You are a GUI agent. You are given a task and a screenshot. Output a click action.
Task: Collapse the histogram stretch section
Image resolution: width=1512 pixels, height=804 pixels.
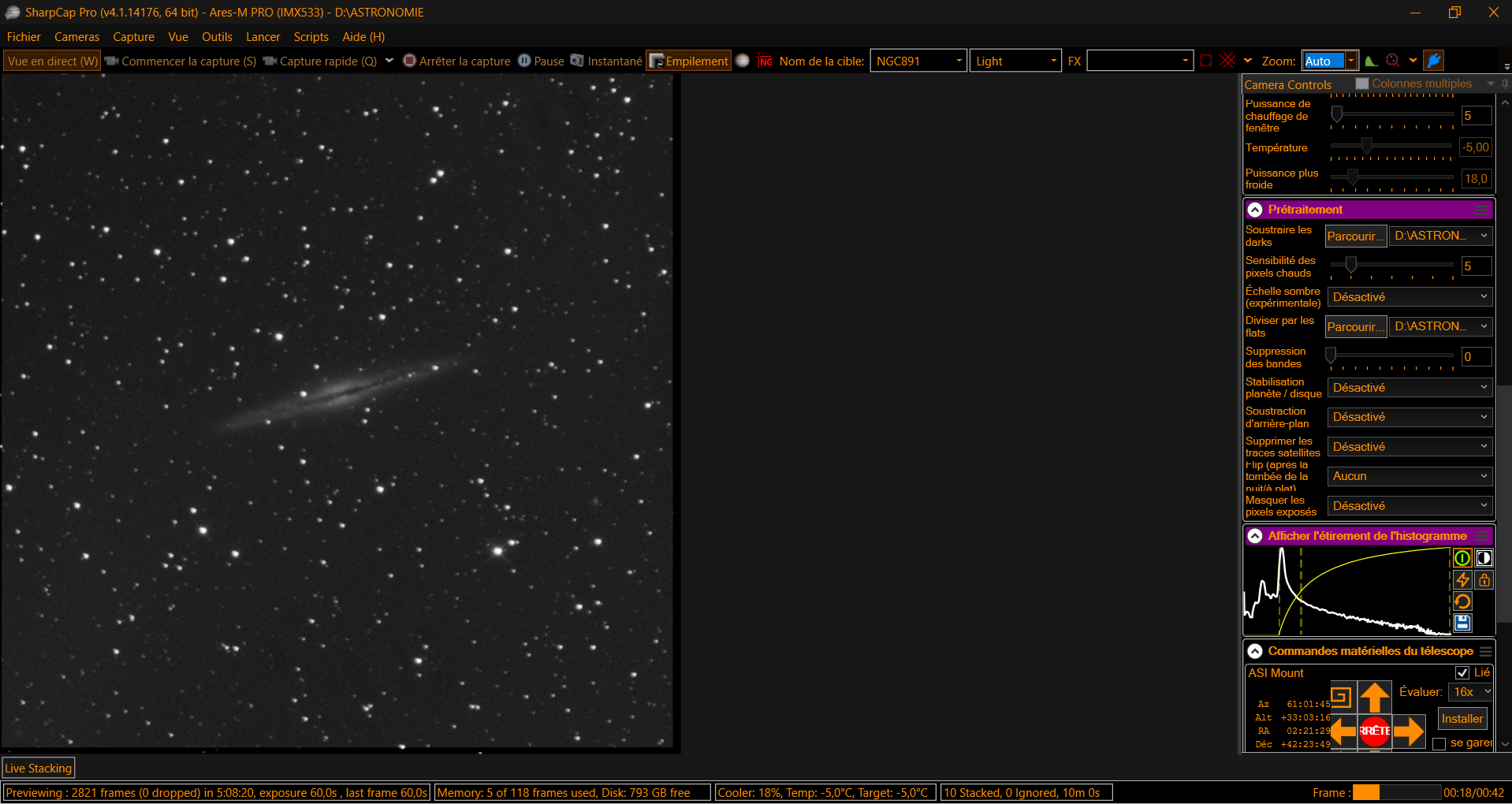[1255, 536]
